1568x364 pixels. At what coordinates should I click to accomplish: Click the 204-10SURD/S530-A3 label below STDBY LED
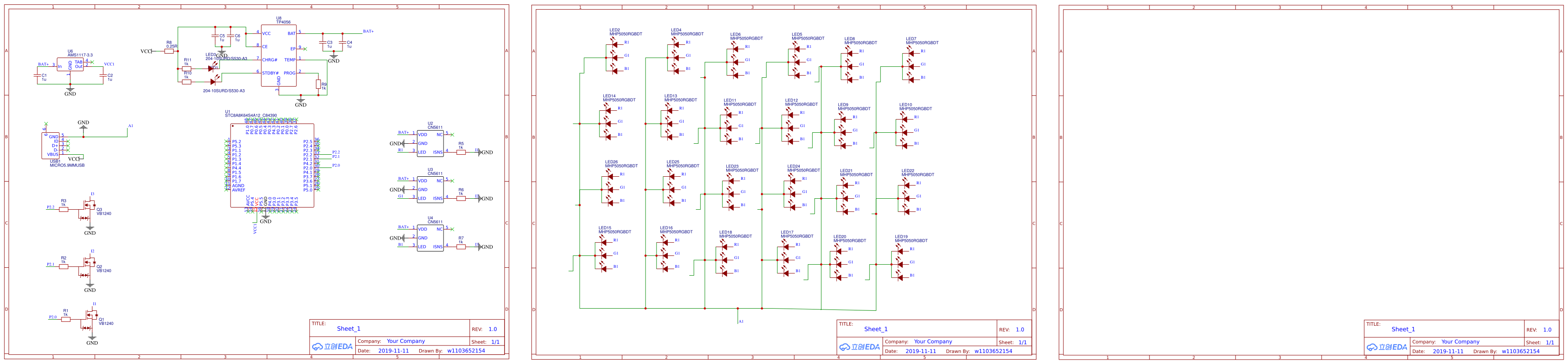pyautogui.click(x=224, y=91)
